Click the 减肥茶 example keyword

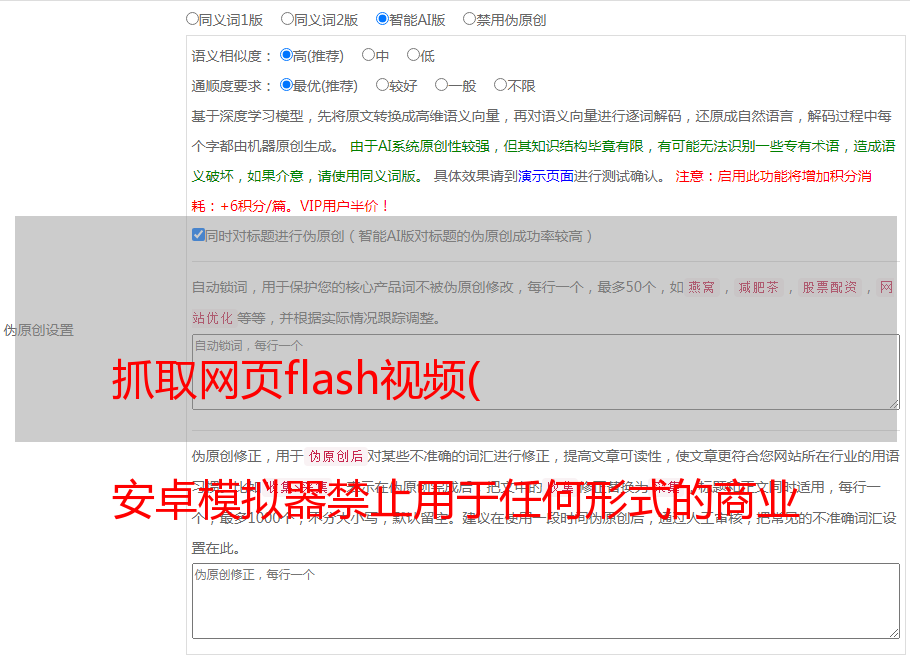pyautogui.click(x=758, y=287)
